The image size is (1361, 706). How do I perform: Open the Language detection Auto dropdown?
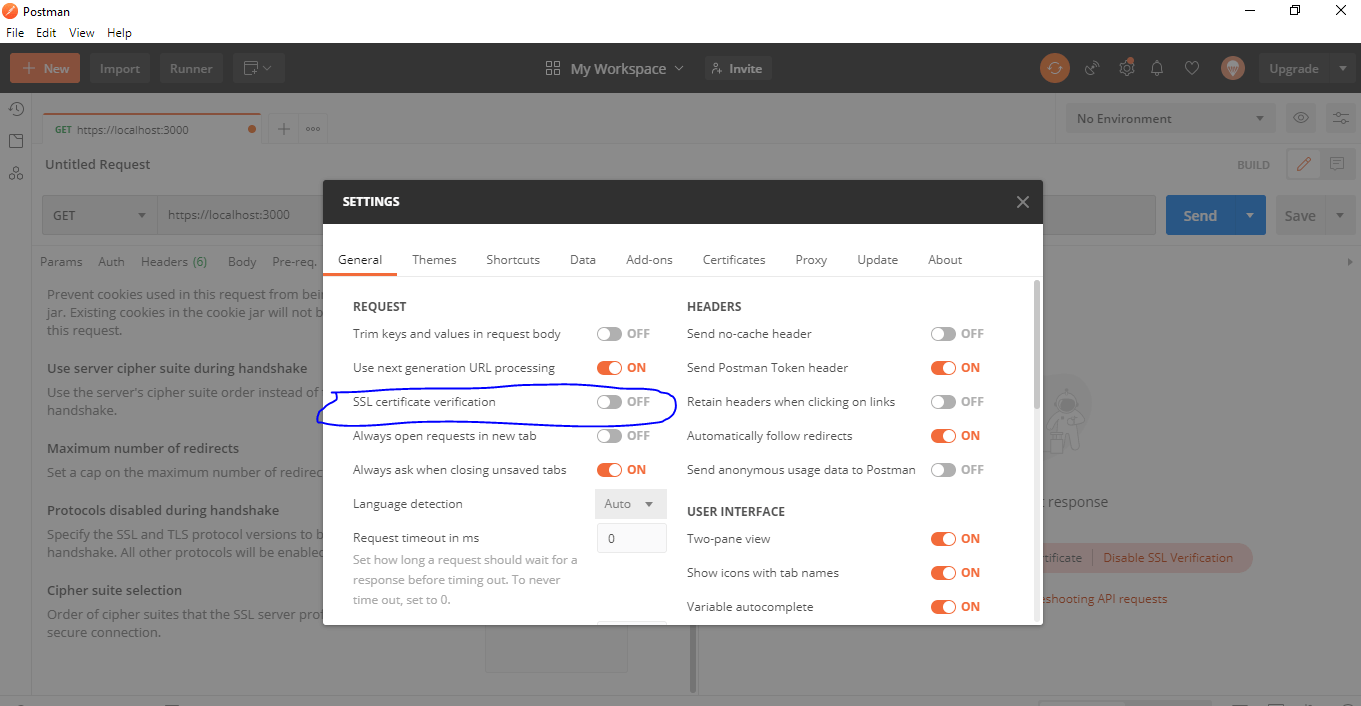point(630,504)
